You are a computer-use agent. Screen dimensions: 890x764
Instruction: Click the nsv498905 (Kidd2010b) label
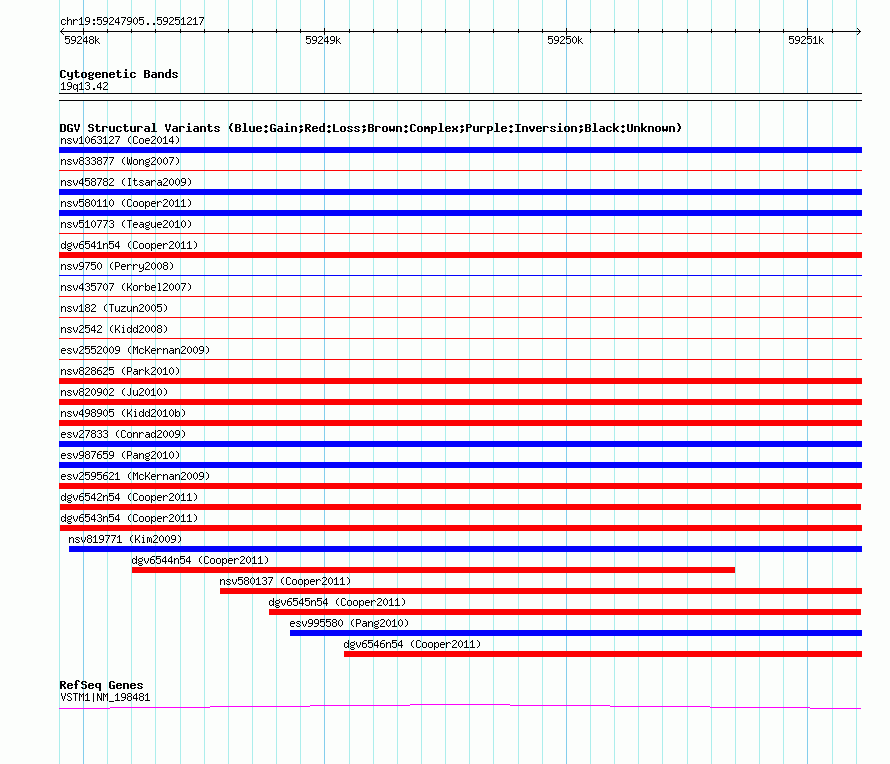point(123,413)
